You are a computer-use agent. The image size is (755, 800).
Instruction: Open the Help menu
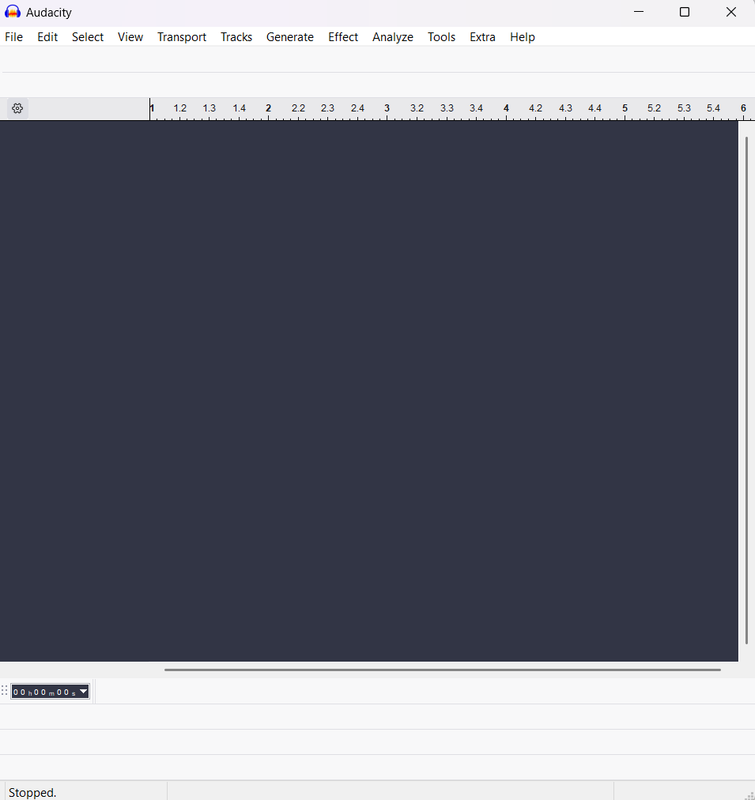click(522, 37)
